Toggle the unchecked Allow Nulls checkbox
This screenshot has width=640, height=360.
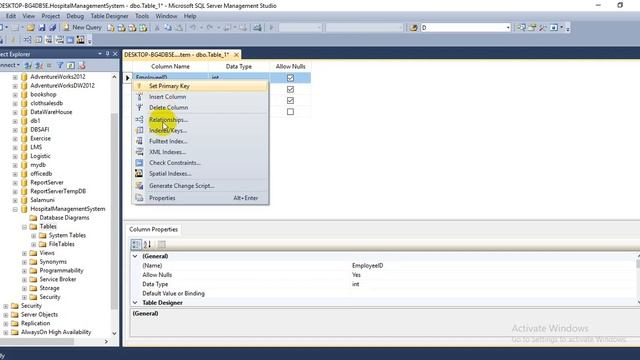pos(290,111)
